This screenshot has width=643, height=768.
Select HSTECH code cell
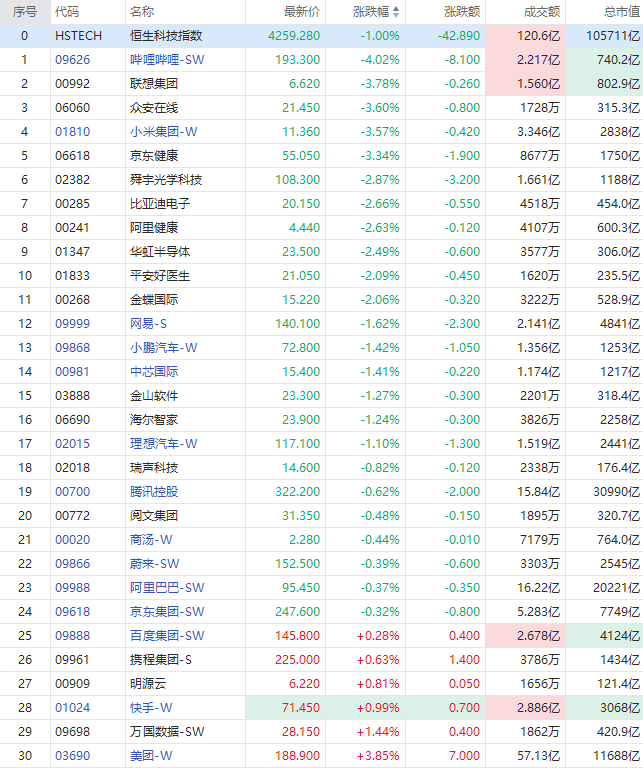tap(78, 36)
